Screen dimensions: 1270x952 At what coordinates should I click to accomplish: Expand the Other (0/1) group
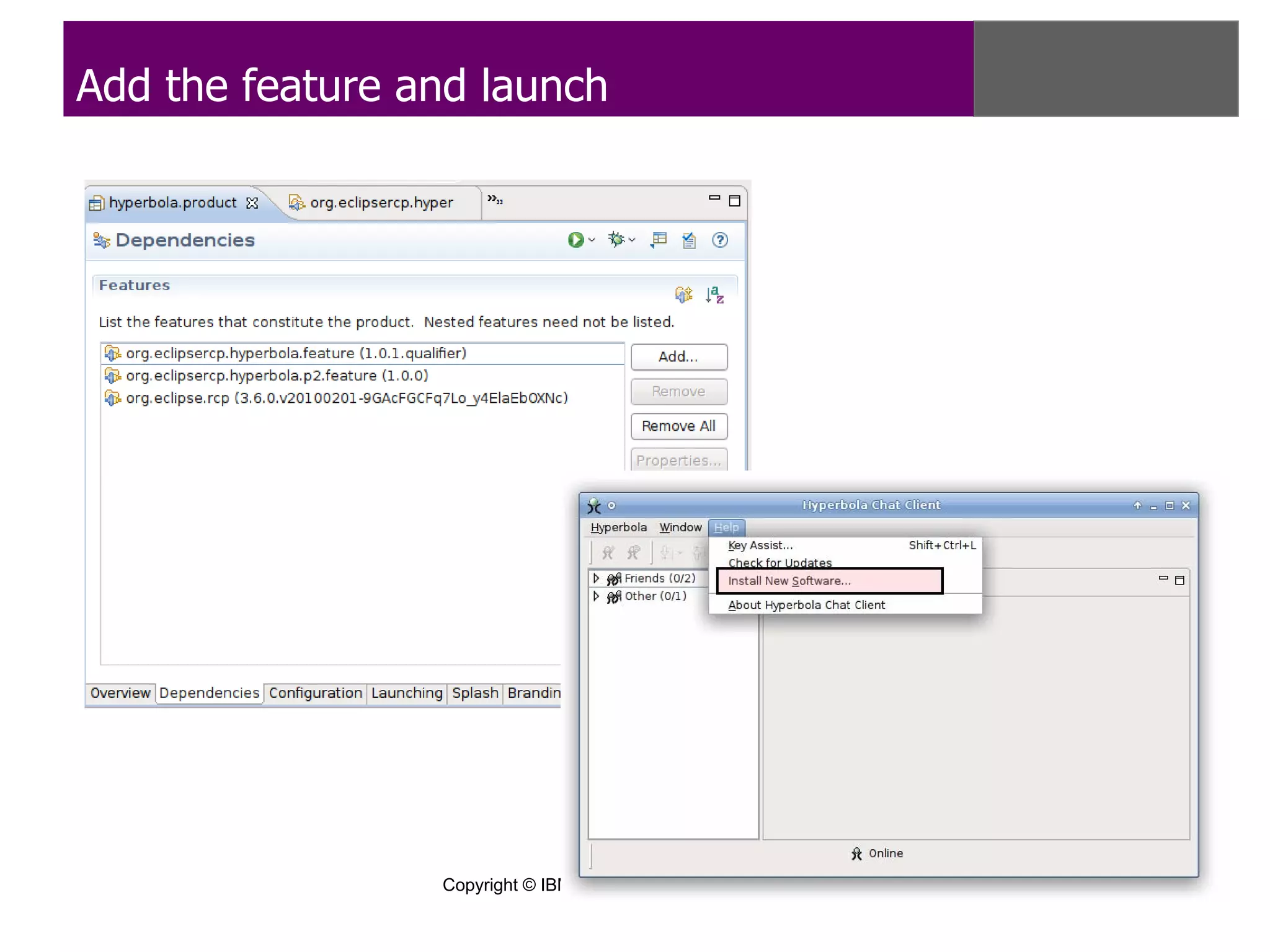(597, 596)
